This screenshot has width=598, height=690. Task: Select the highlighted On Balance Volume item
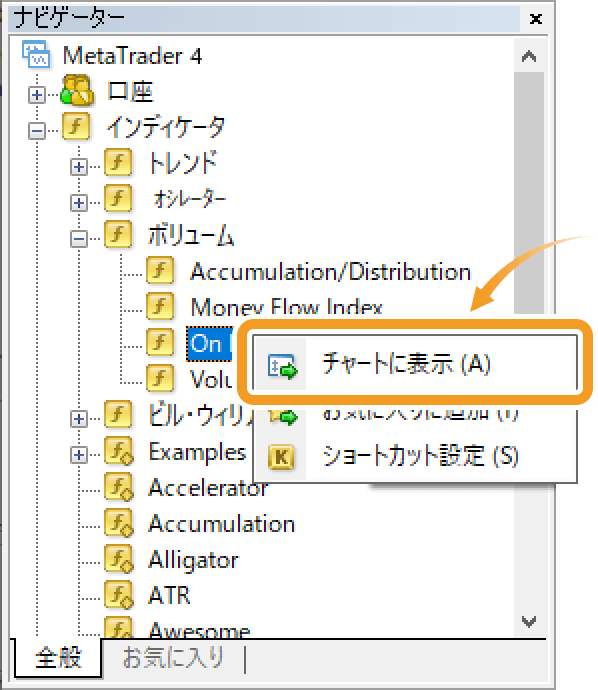[x=209, y=343]
